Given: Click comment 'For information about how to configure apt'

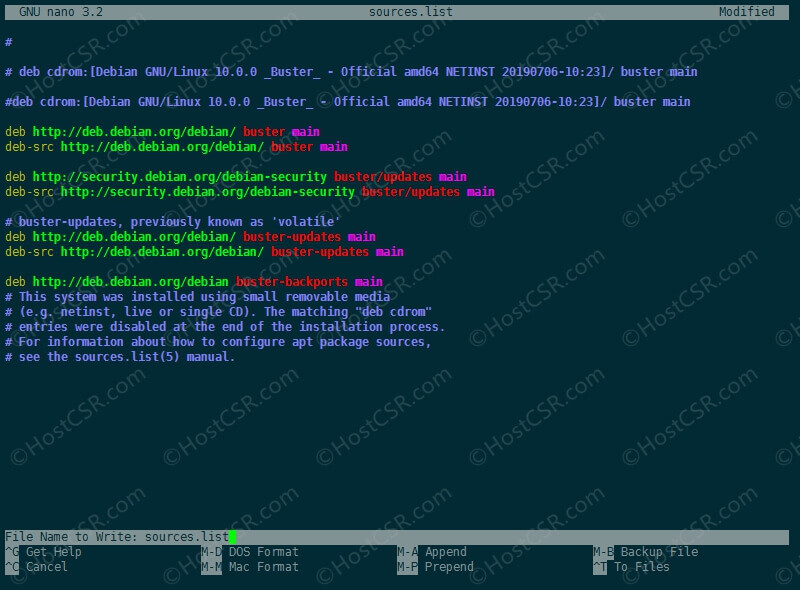Looking at the screenshot, I should pyautogui.click(x=218, y=341).
